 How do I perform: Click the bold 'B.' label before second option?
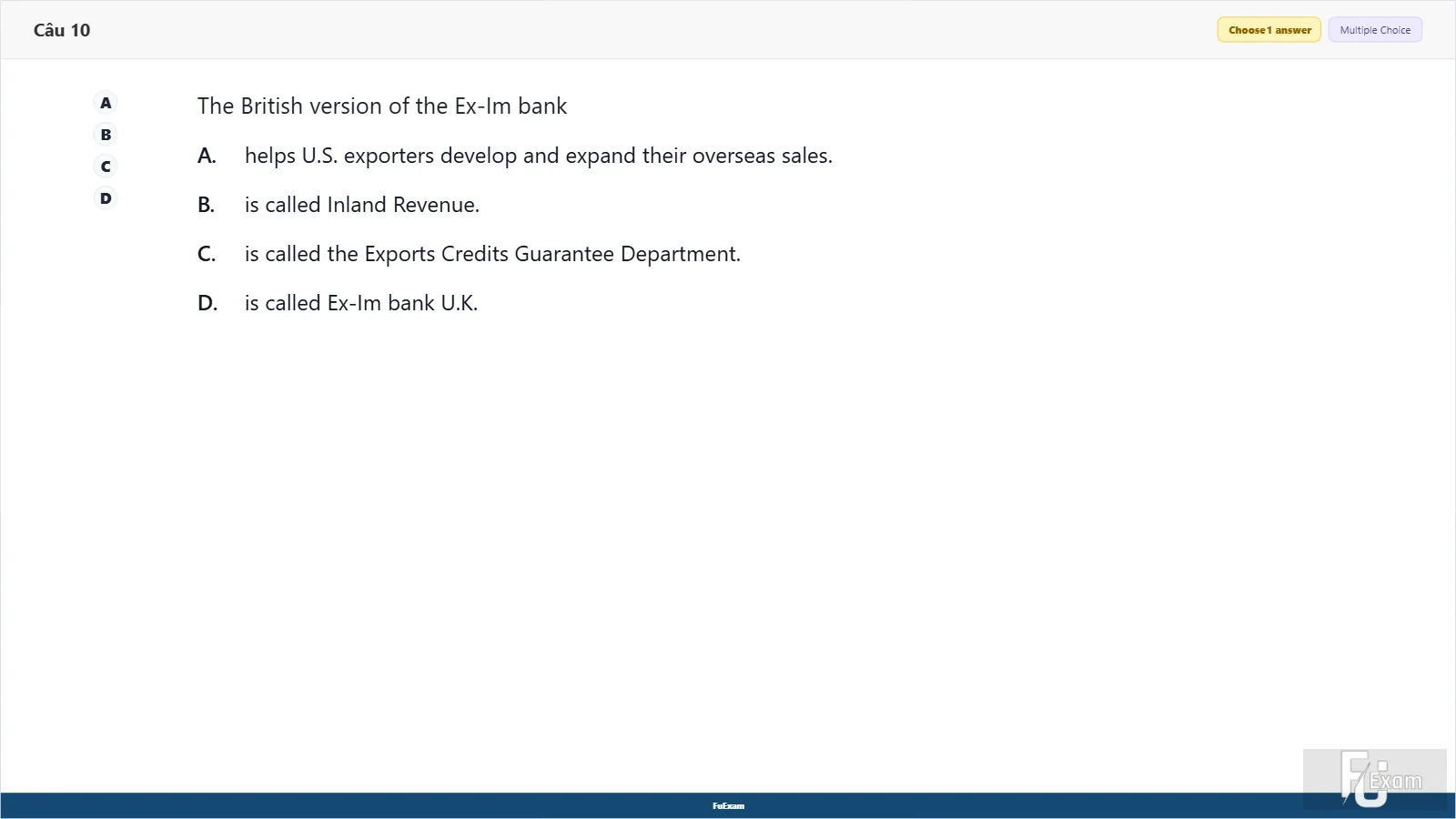[x=207, y=205]
